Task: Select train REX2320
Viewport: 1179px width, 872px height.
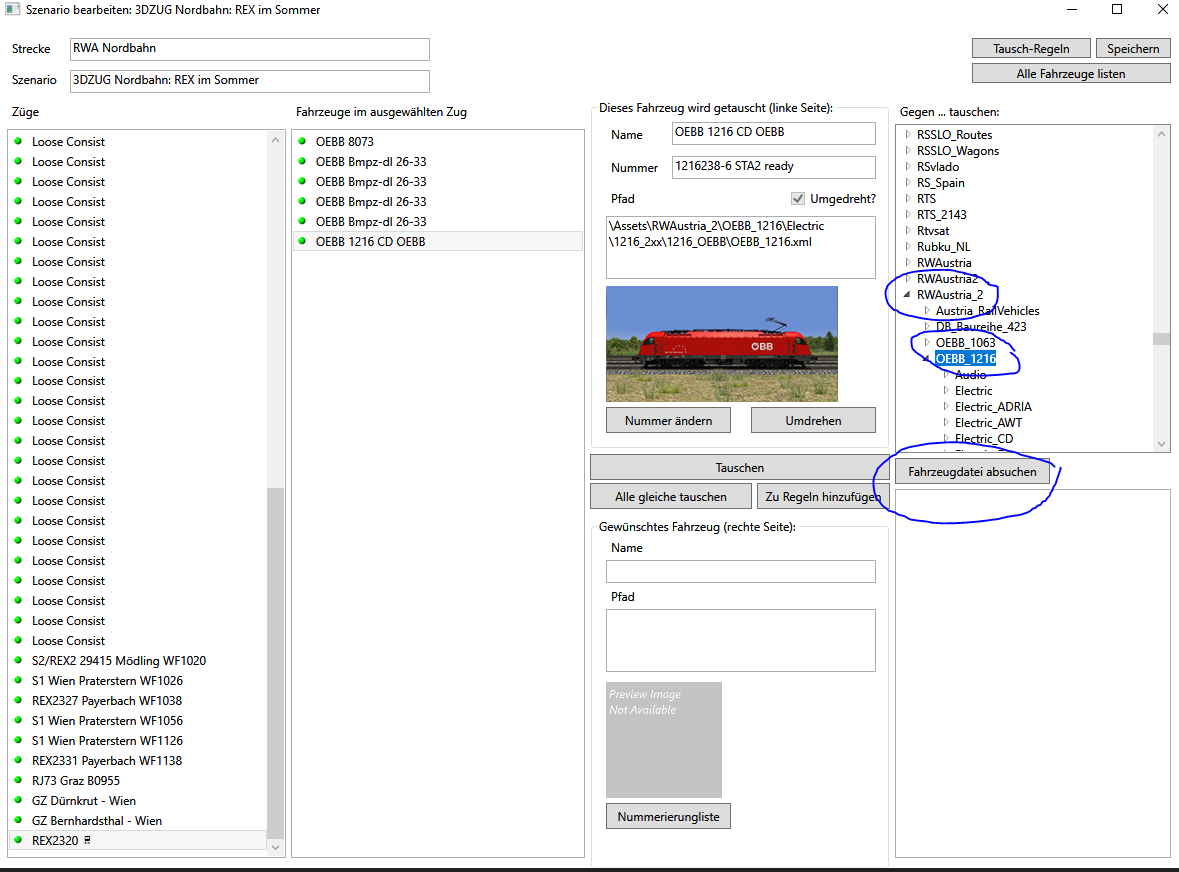Action: [x=138, y=840]
